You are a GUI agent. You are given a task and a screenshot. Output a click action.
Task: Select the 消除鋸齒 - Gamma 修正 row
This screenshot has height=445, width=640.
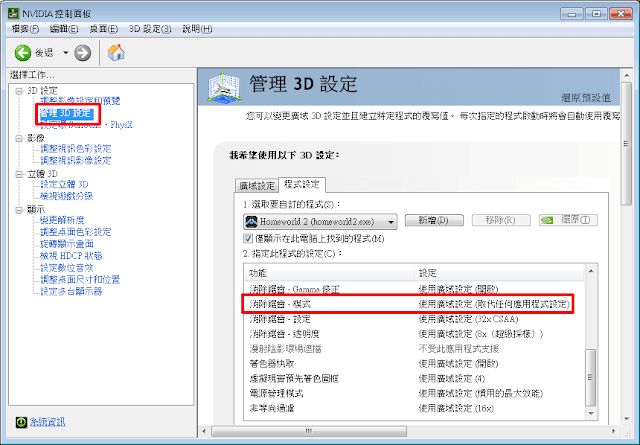(x=414, y=289)
